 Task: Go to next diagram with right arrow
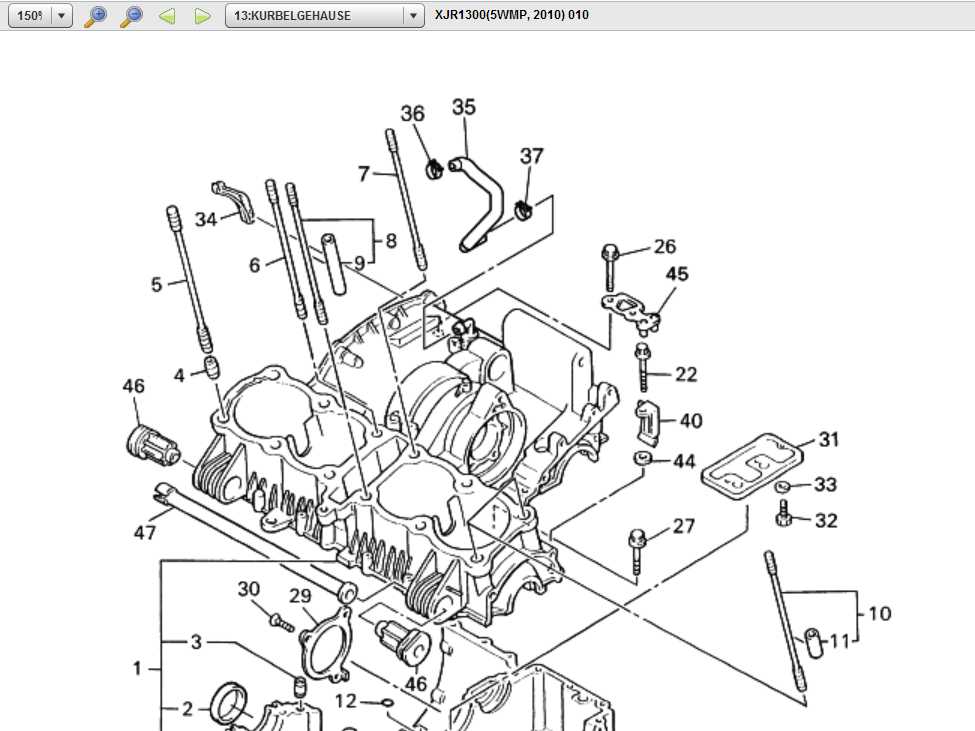(x=202, y=16)
